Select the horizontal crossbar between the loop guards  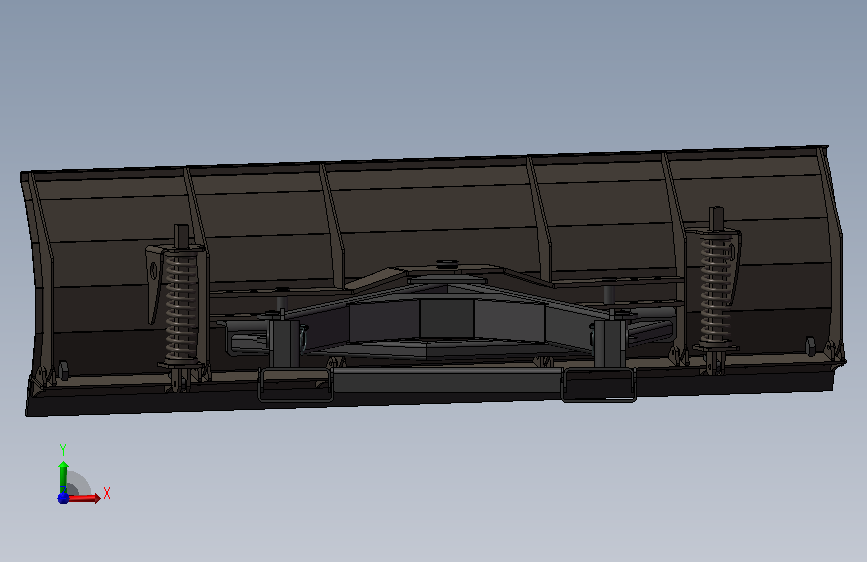coord(447,381)
